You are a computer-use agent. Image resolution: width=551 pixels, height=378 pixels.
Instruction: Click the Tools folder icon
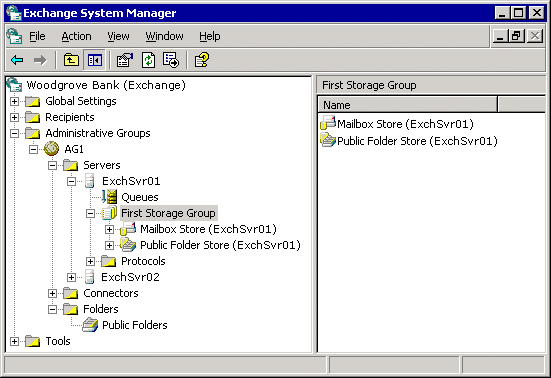click(x=33, y=341)
